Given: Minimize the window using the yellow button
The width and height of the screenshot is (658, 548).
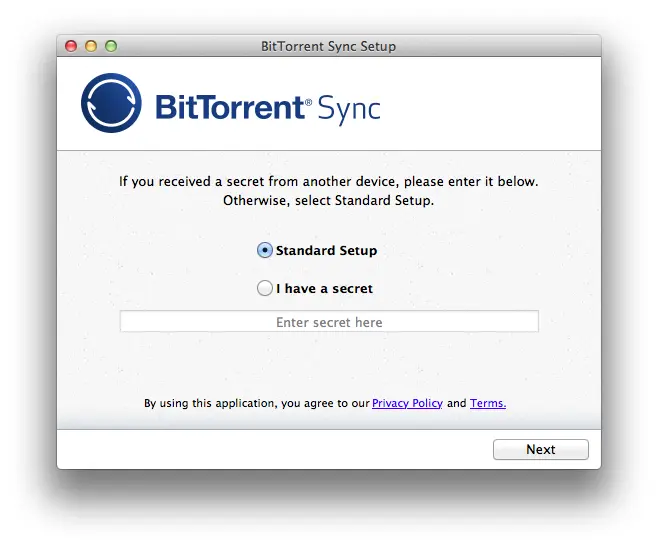Looking at the screenshot, I should (91, 46).
